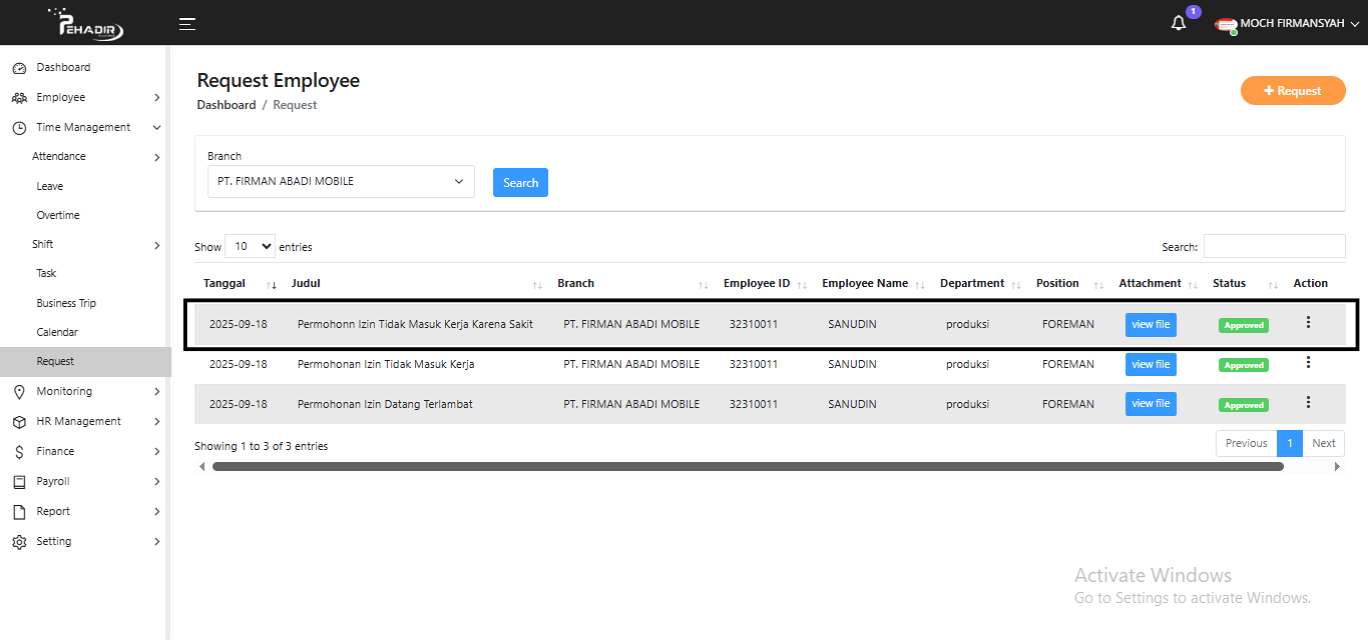Focus the table Search input field
Screen dimensions: 1368x640
(1274, 246)
